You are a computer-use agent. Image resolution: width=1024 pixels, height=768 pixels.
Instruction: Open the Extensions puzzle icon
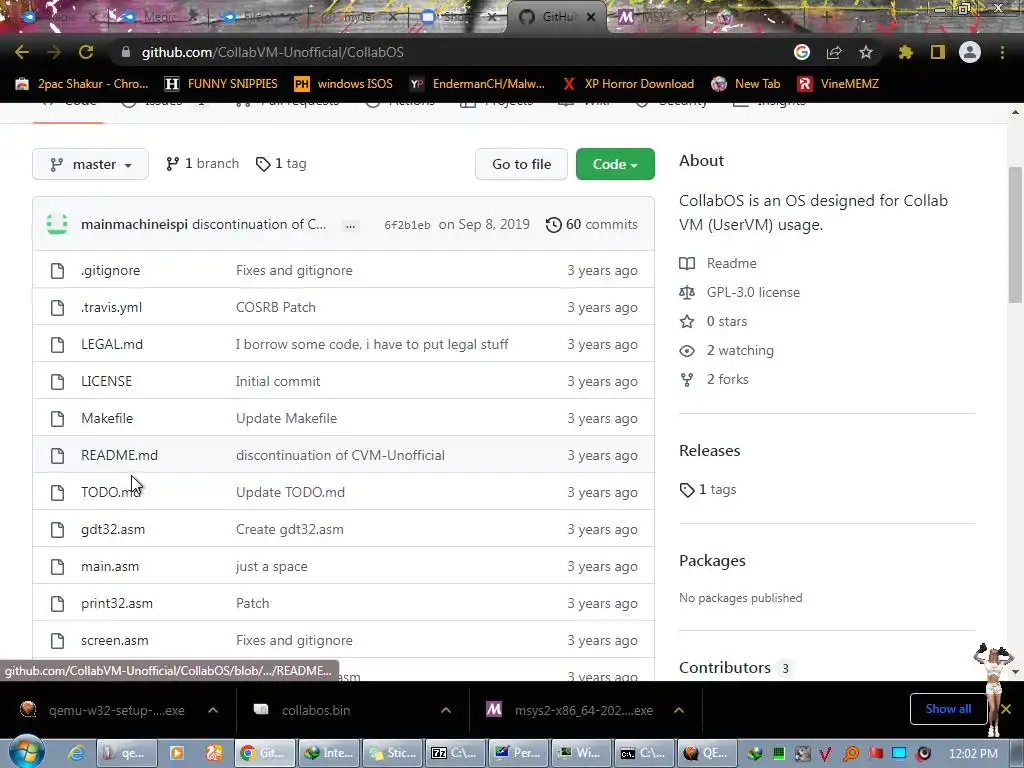coord(905,52)
